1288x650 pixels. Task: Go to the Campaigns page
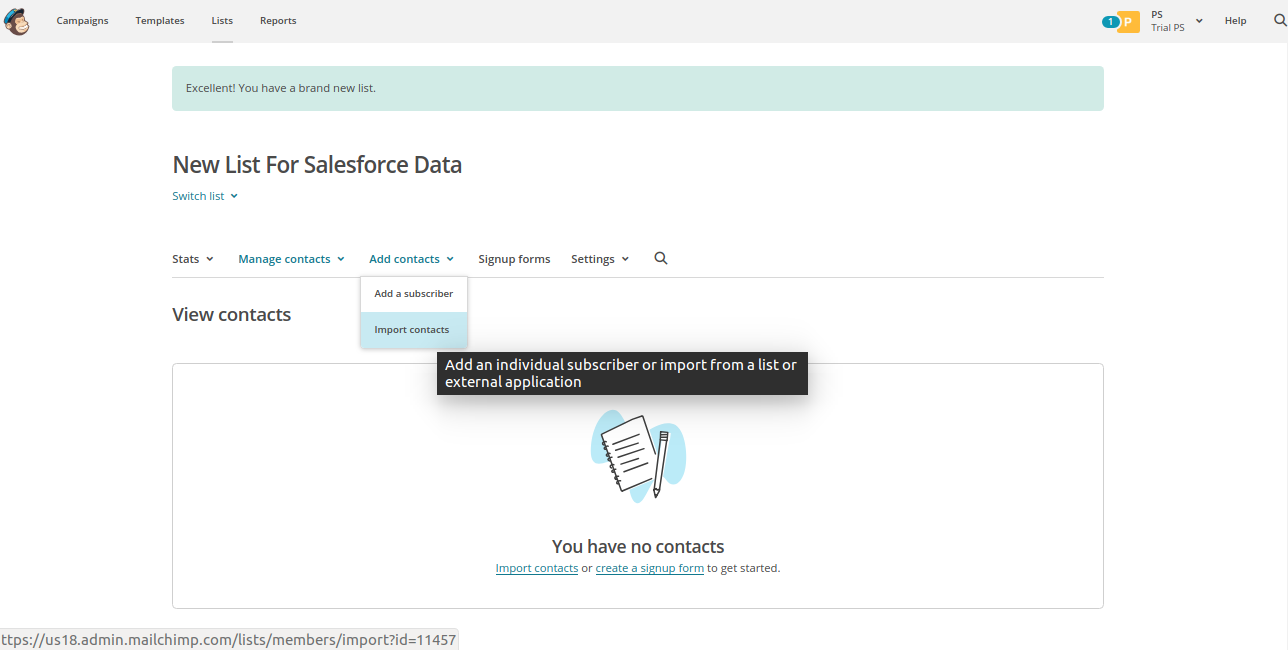click(x=82, y=21)
